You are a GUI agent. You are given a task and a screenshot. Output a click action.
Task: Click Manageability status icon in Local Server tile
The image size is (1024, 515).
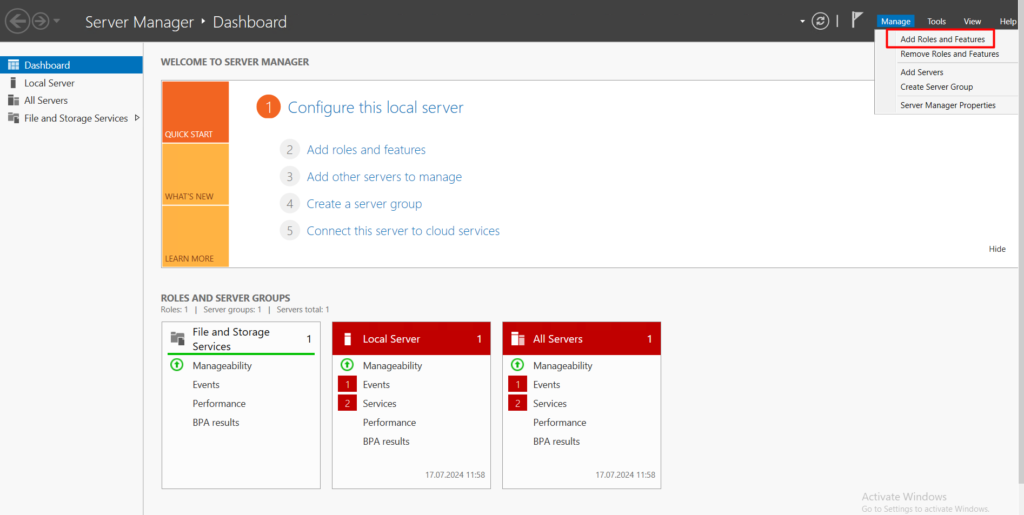pos(347,366)
